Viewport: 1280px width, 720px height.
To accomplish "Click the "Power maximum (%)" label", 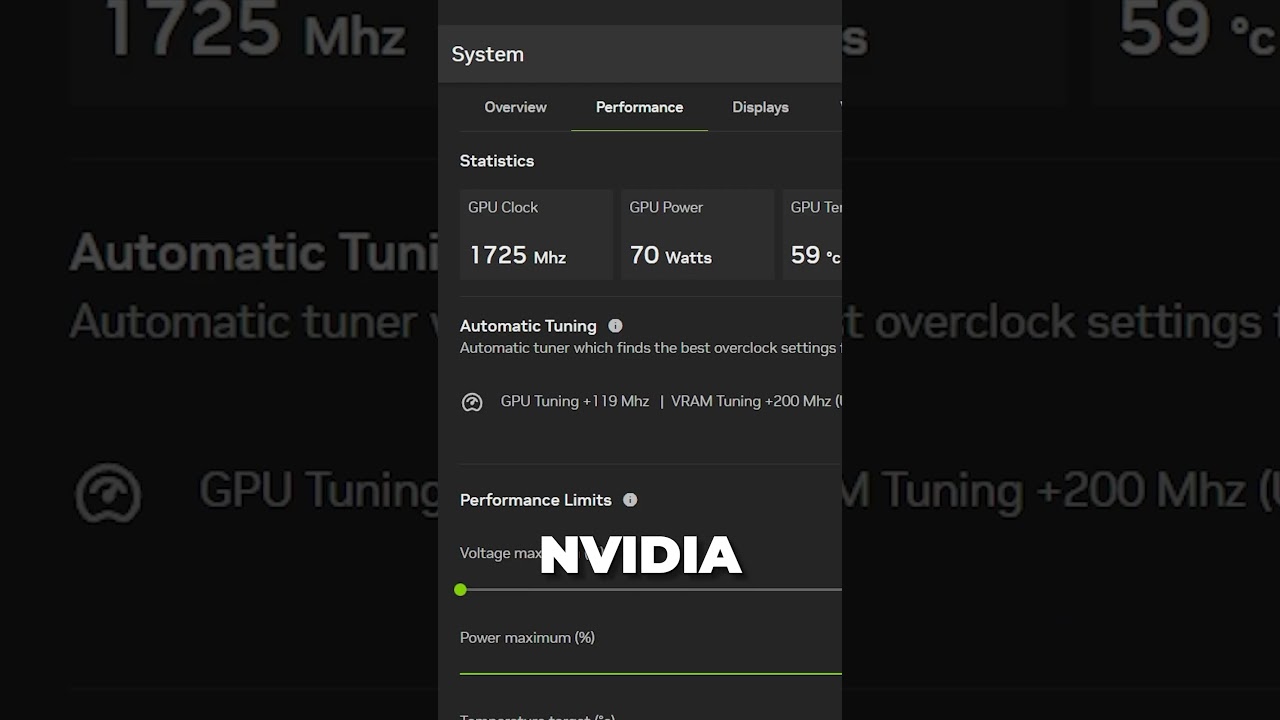I will tap(527, 637).
